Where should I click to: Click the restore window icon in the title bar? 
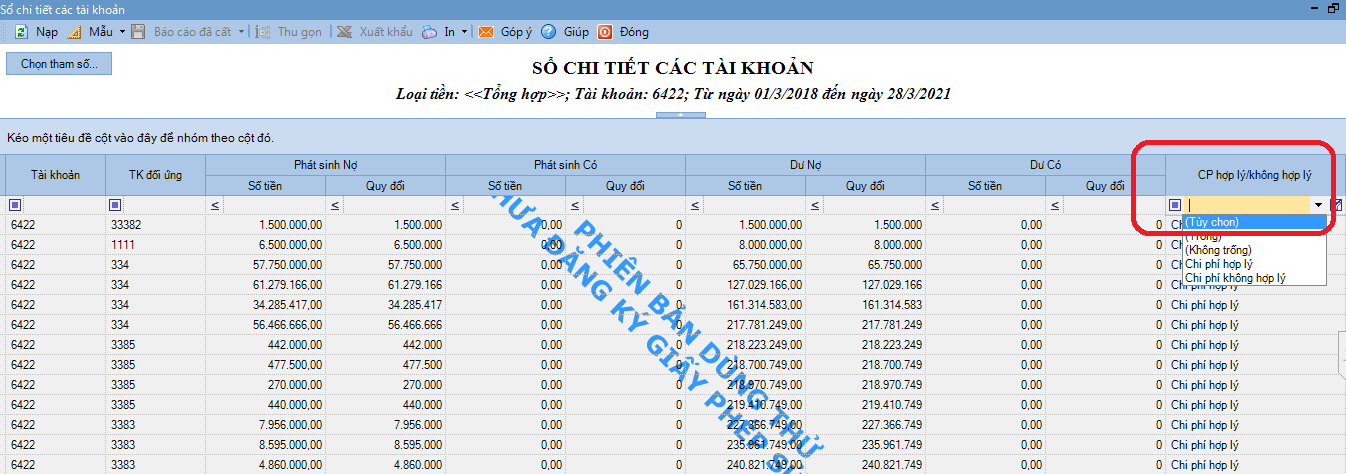1333,8
